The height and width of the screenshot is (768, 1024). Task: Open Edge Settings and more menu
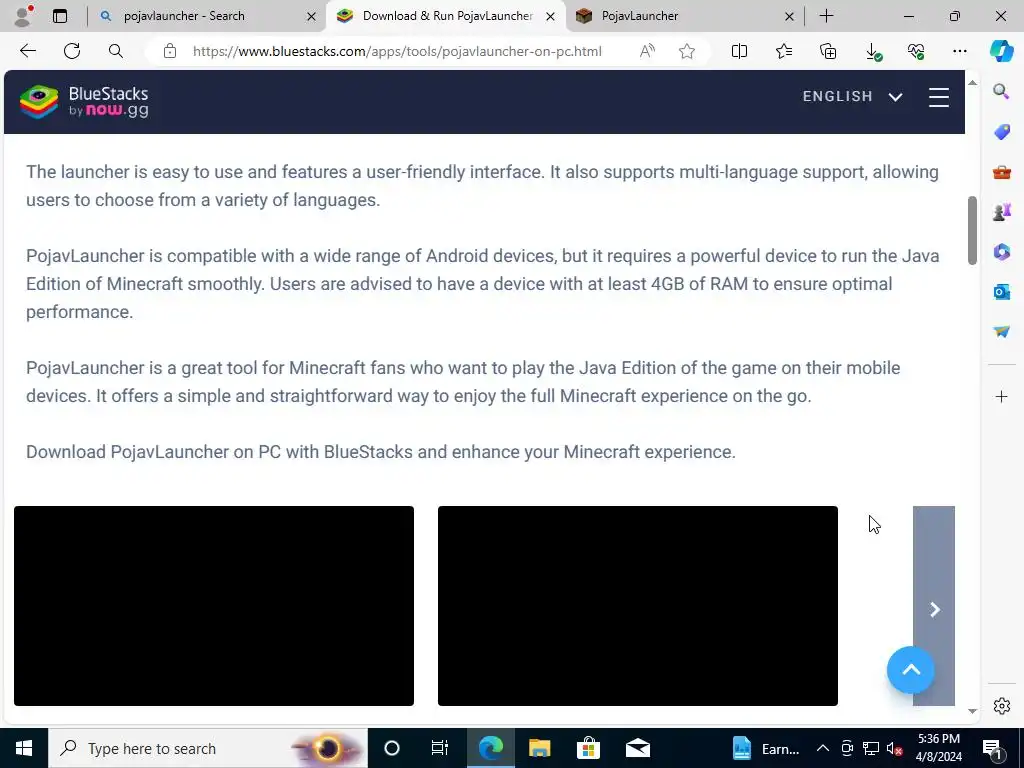tap(959, 51)
